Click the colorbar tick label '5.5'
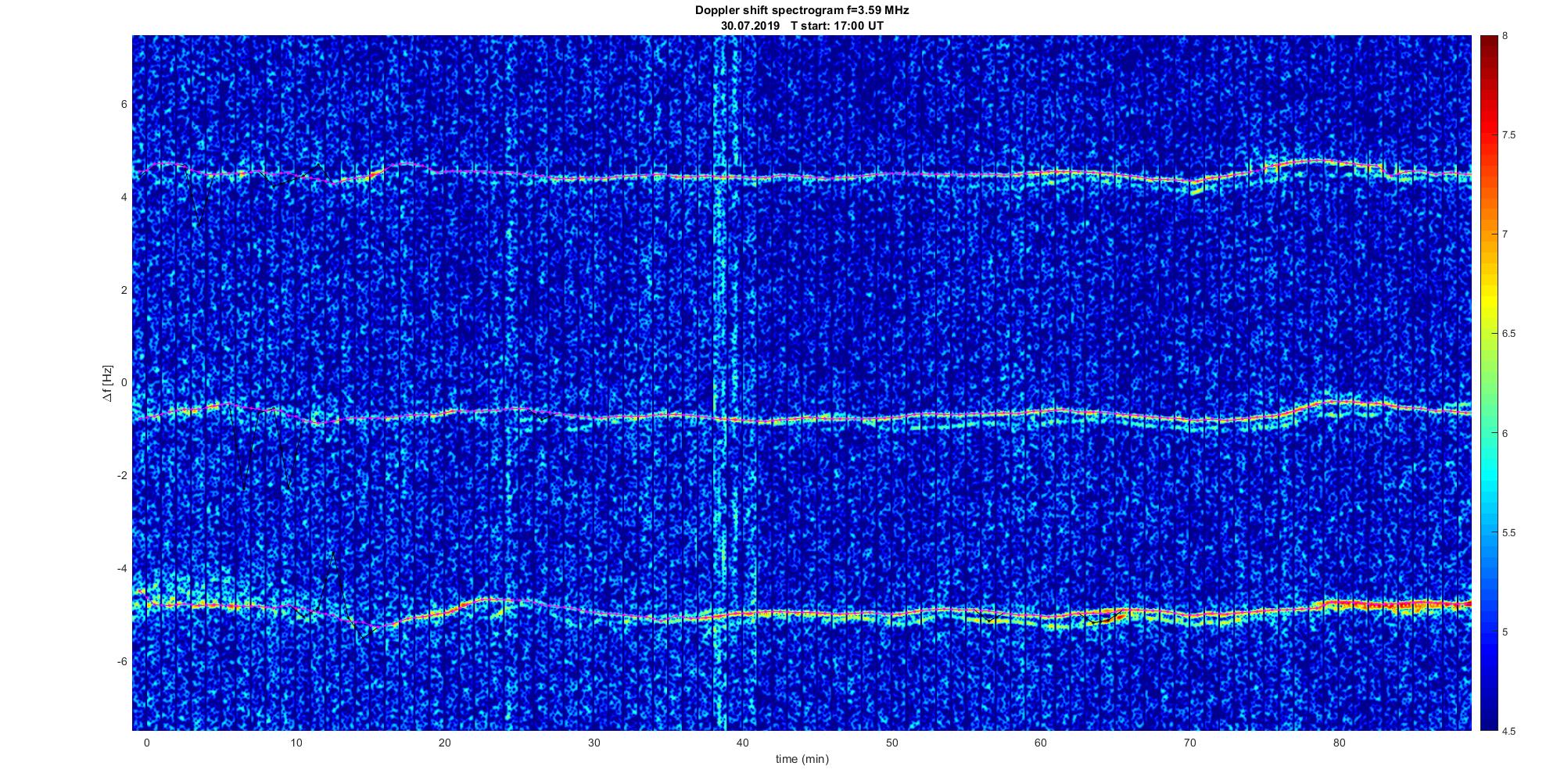This screenshot has height=784, width=1564. click(x=1508, y=533)
